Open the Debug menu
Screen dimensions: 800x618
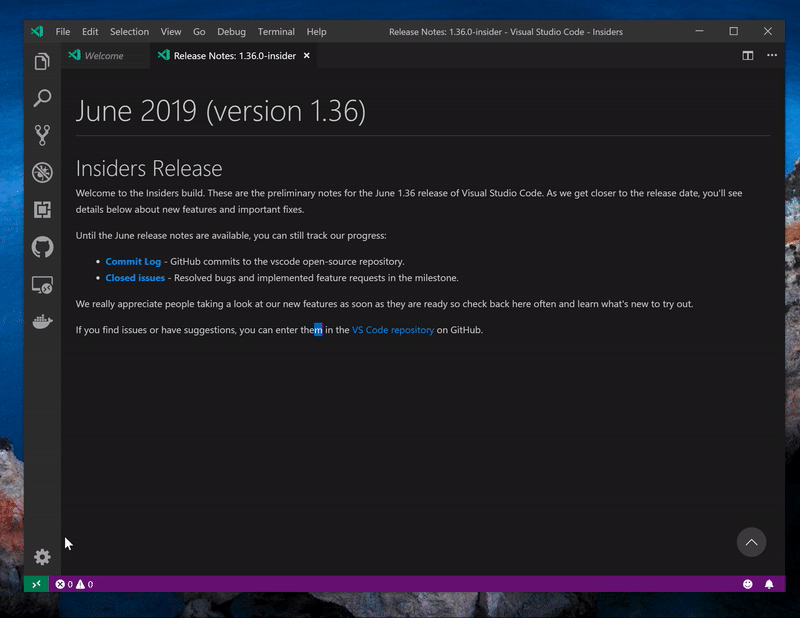tap(231, 32)
